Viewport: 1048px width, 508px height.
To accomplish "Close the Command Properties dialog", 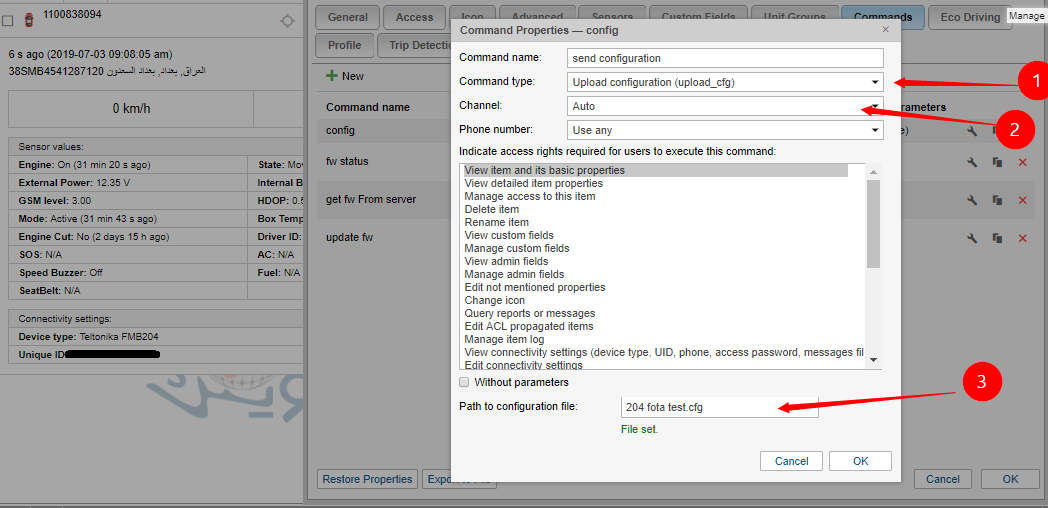I will click(x=885, y=30).
